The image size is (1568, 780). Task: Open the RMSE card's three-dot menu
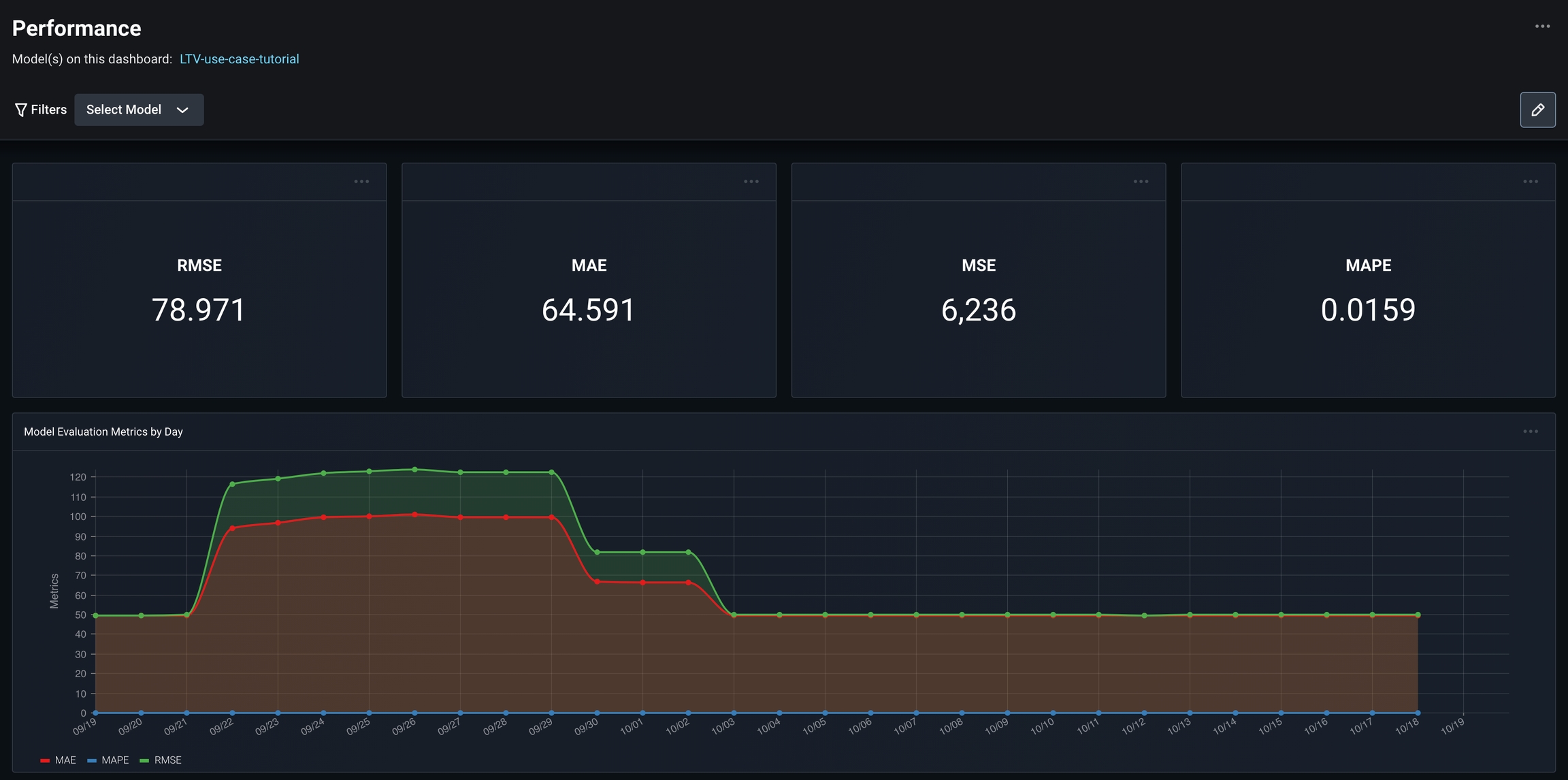point(361,182)
